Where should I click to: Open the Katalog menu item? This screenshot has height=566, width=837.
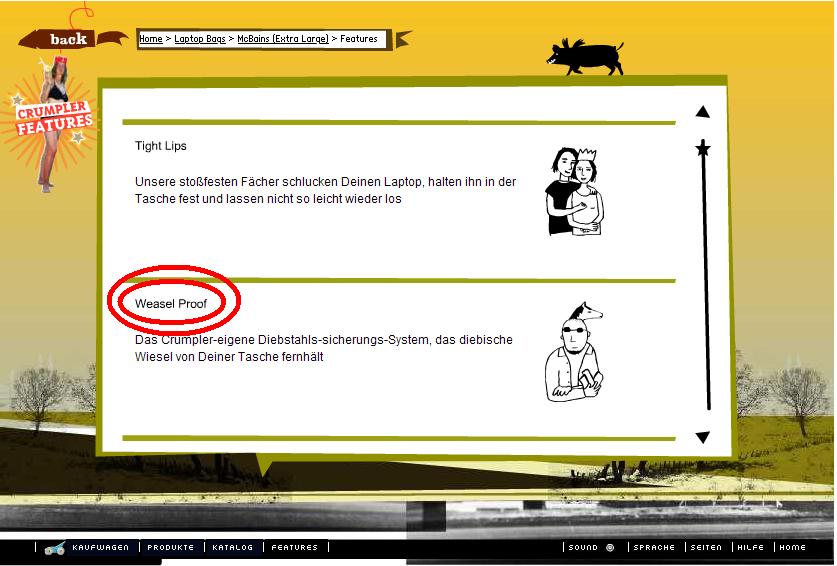233,548
